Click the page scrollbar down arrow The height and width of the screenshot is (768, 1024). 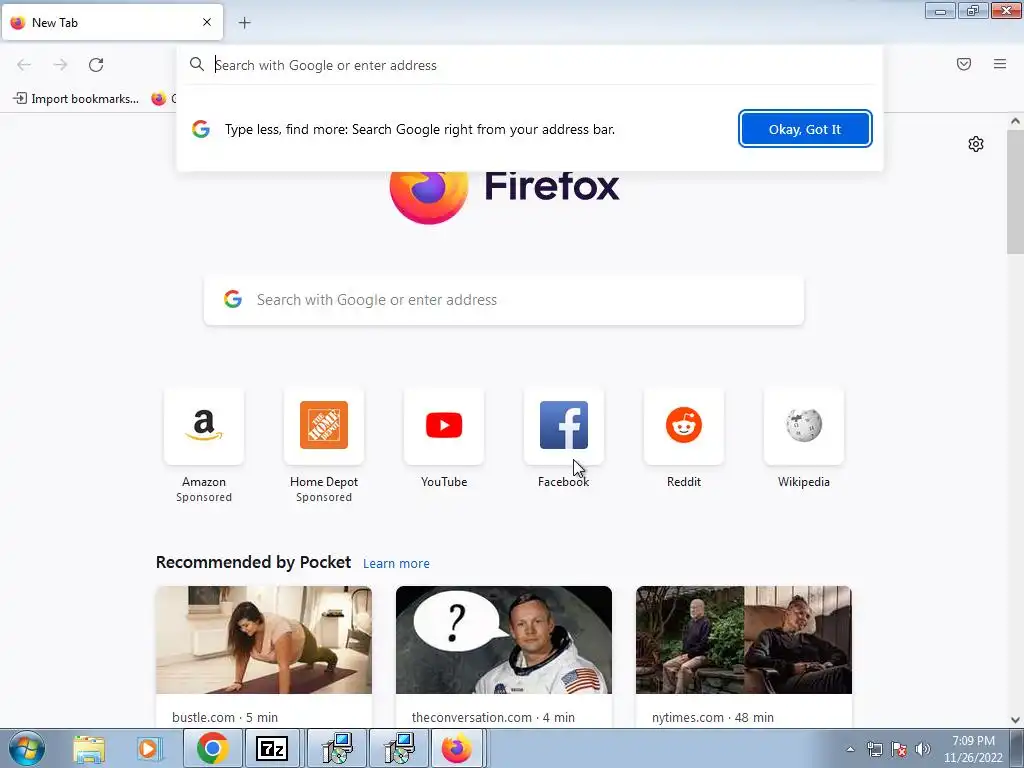[1015, 720]
